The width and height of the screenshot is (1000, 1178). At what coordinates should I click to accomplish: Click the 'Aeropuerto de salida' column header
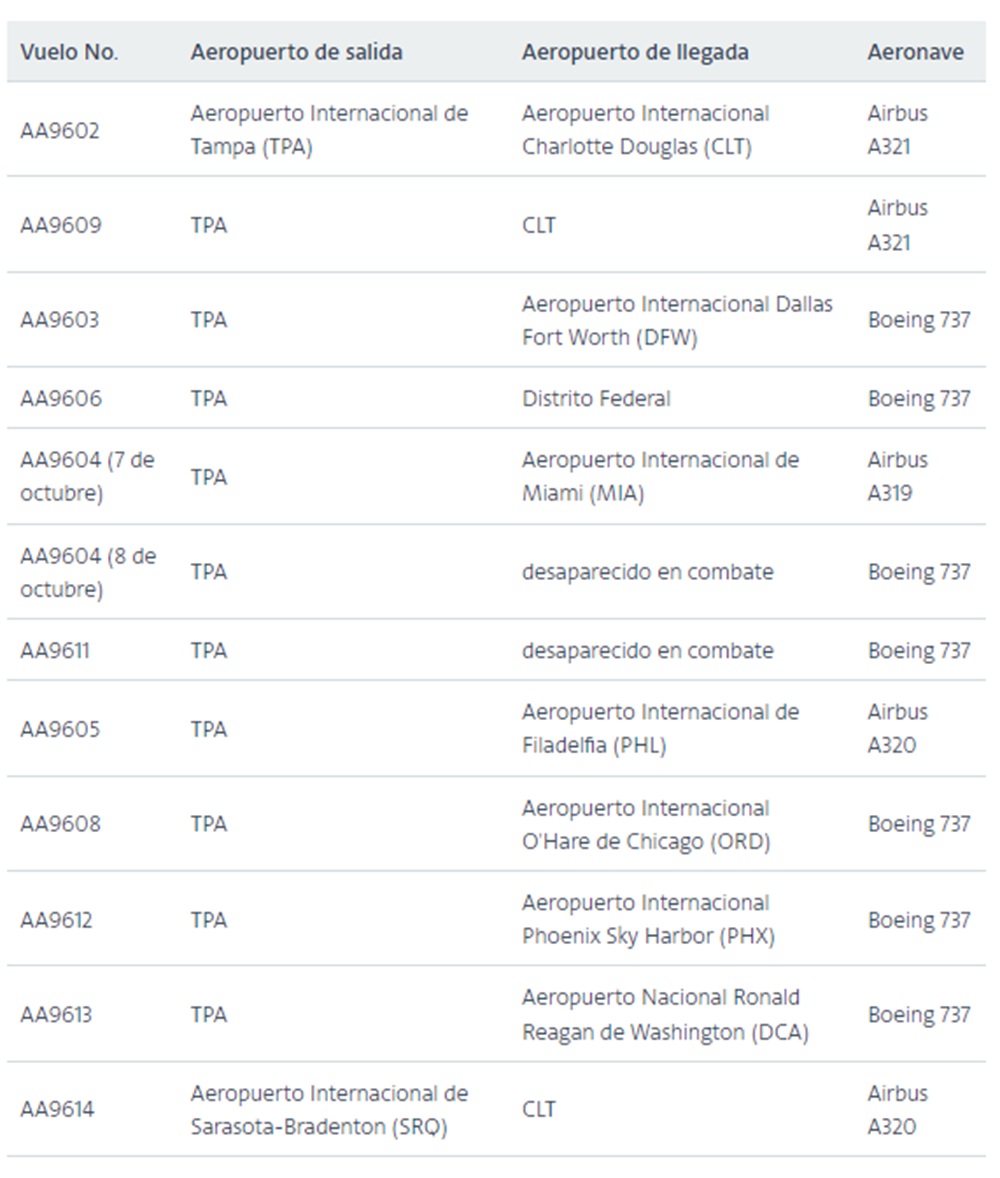(x=296, y=52)
